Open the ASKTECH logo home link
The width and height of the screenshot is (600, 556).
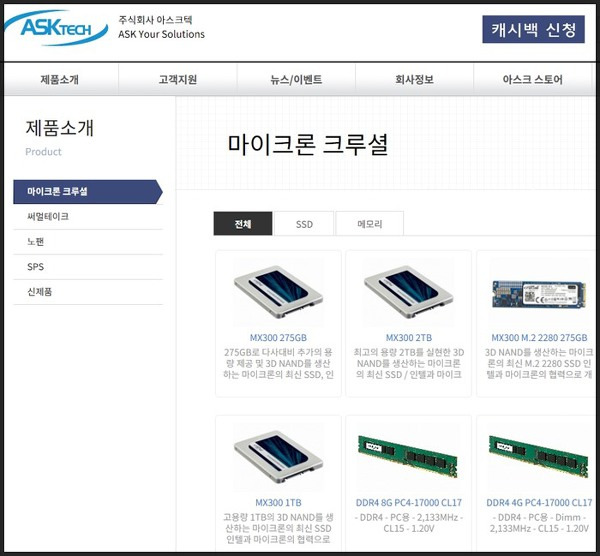(x=56, y=28)
